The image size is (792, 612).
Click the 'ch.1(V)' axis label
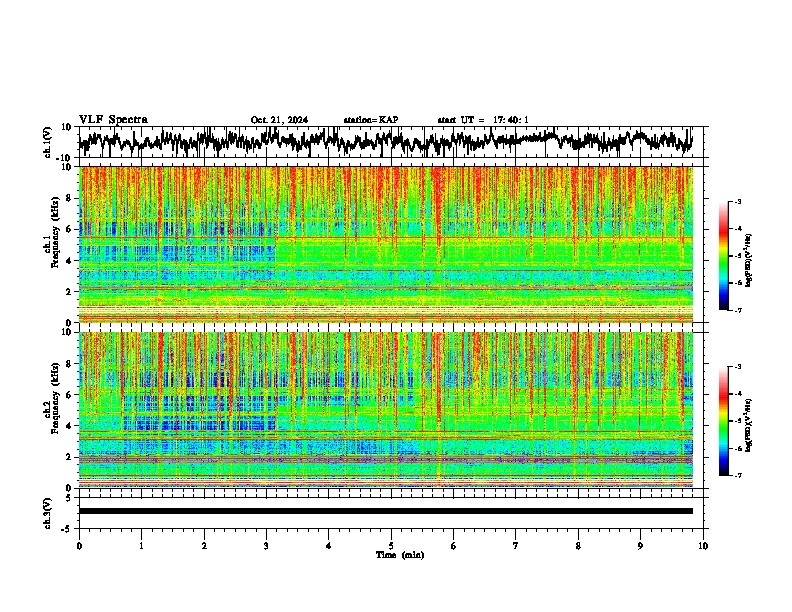click(x=48, y=142)
